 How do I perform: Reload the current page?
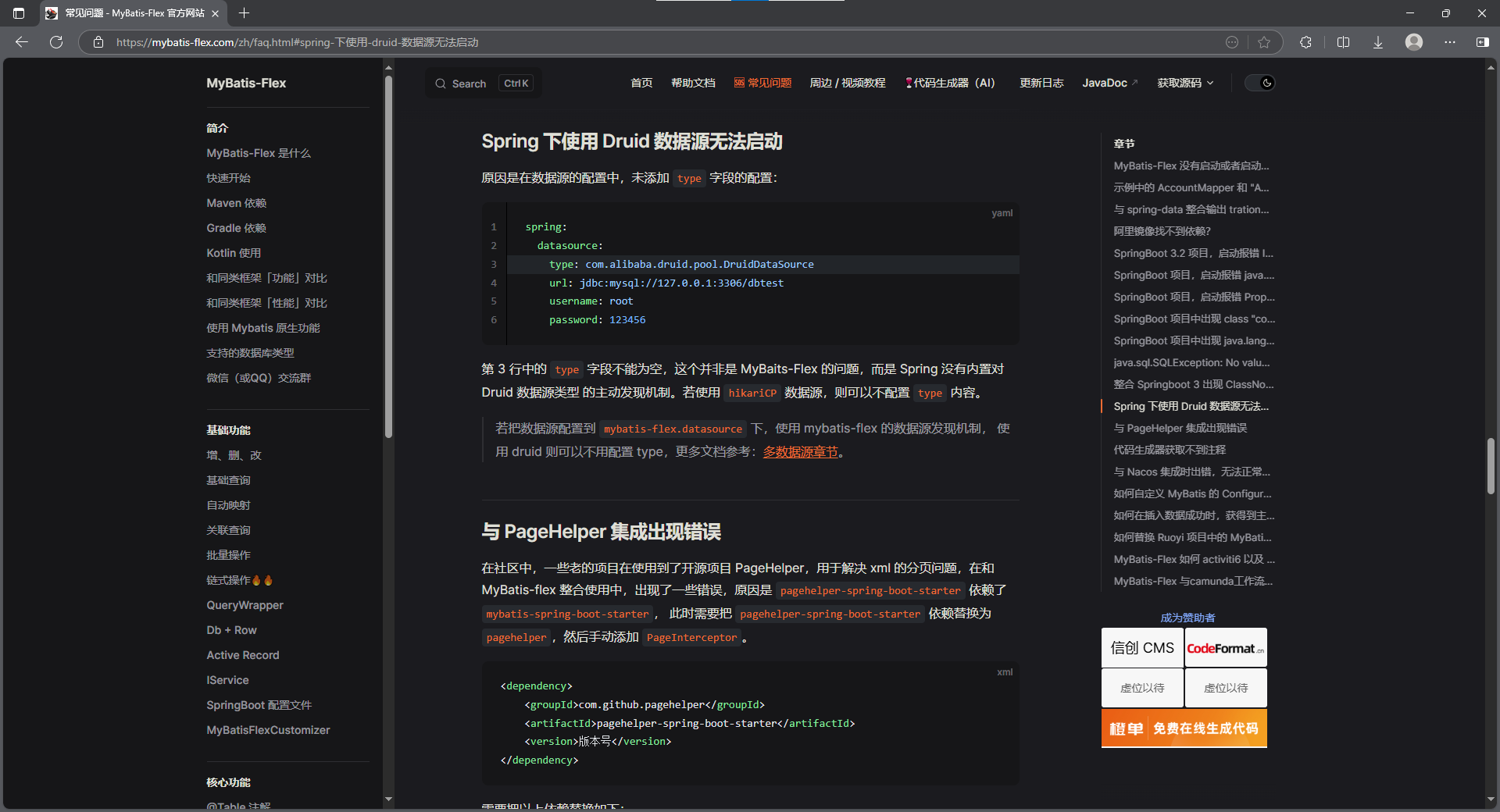click(56, 42)
